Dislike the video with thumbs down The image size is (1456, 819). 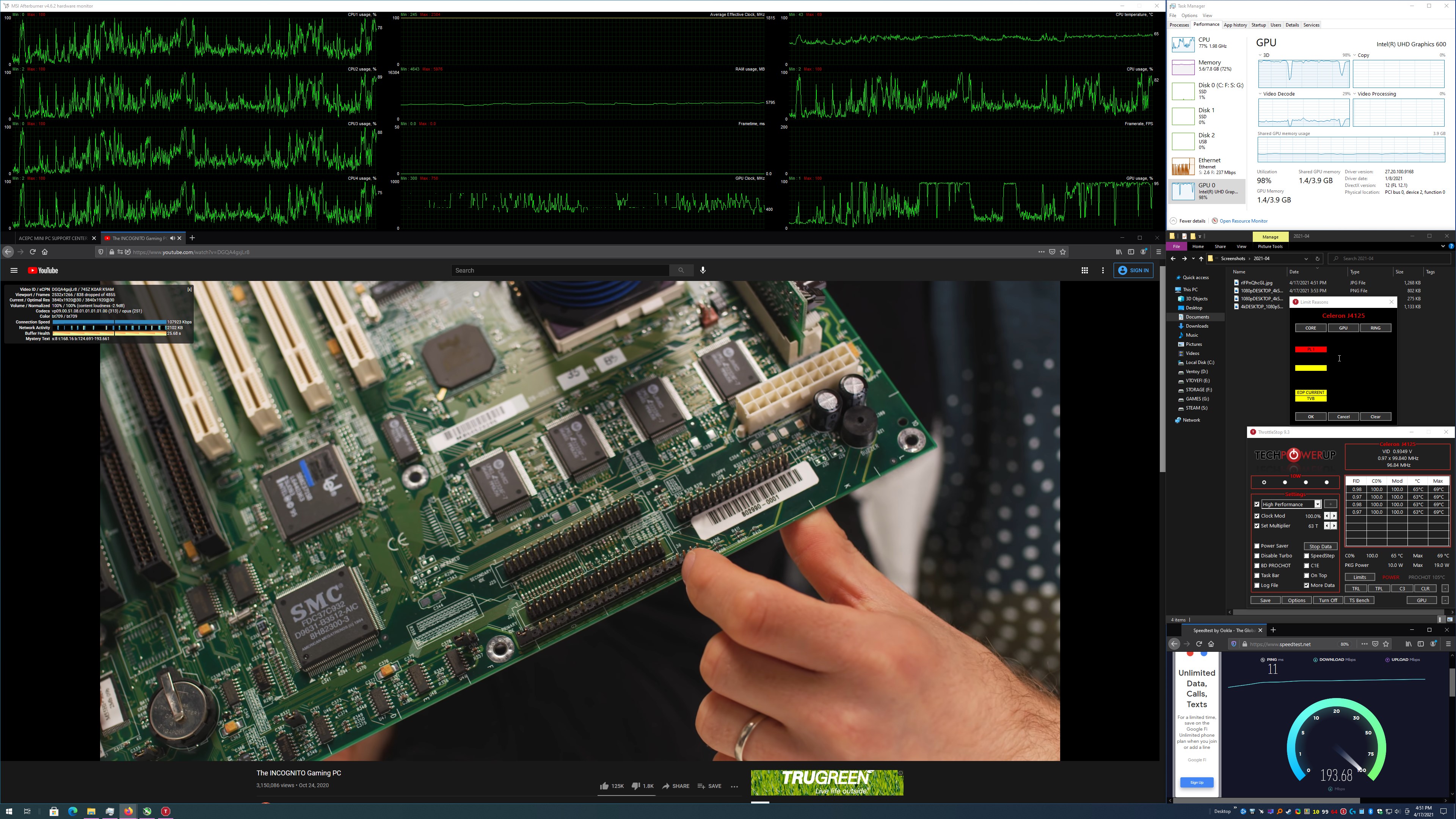coord(635,786)
